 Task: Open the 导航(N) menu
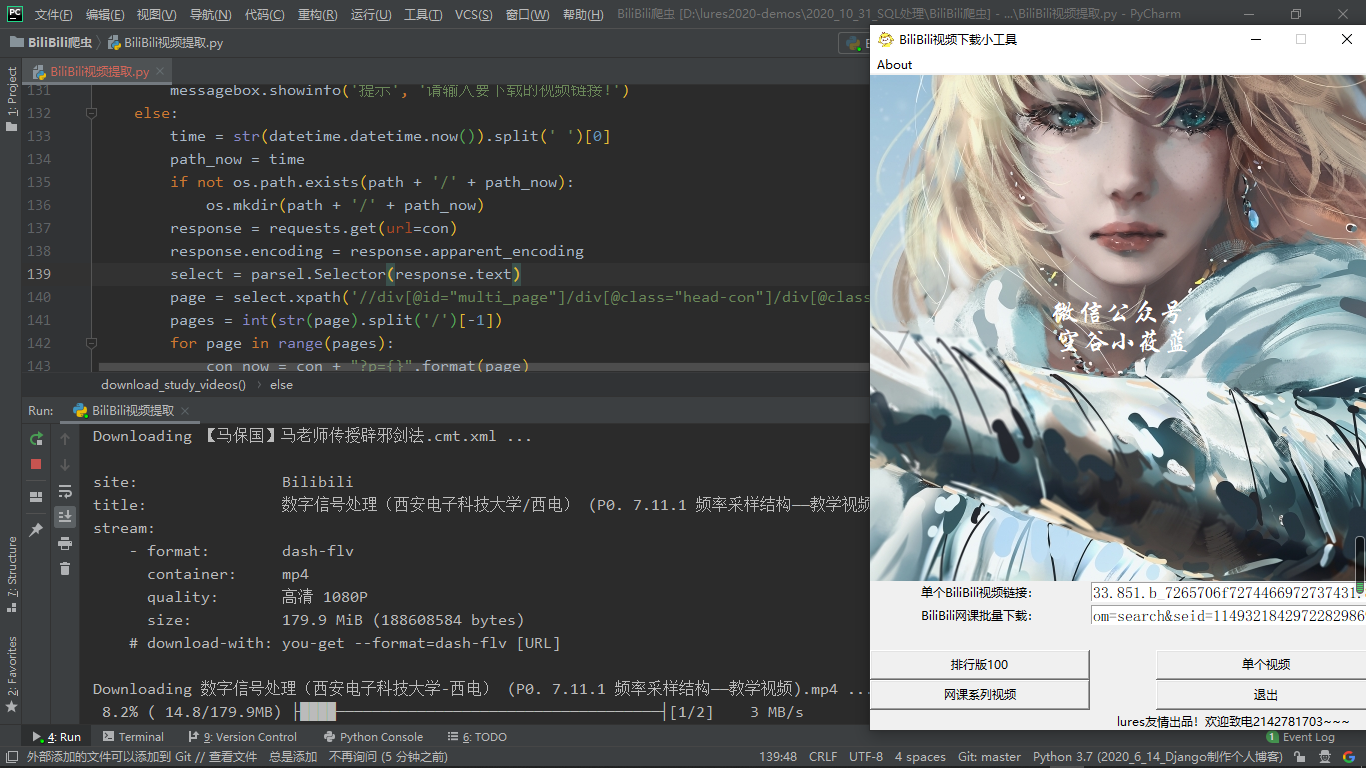coord(210,14)
